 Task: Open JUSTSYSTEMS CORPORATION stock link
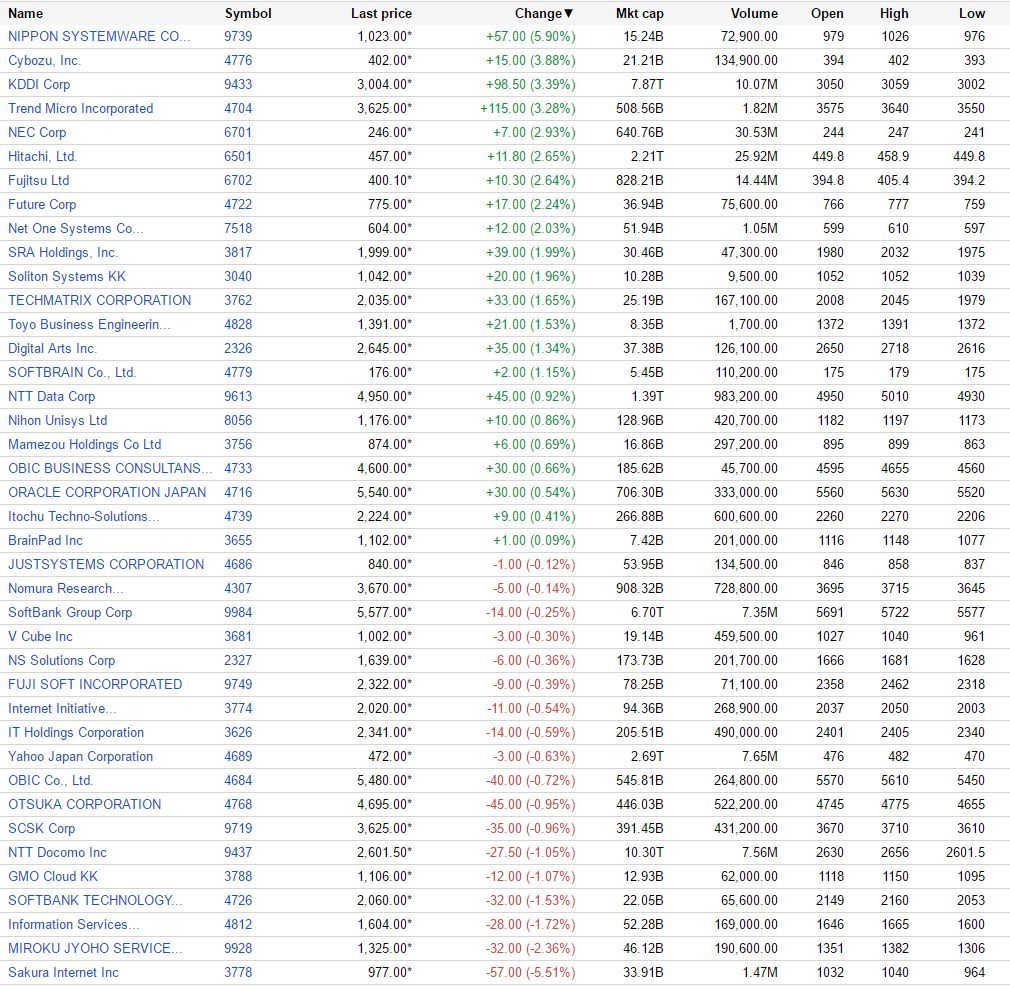coord(106,565)
